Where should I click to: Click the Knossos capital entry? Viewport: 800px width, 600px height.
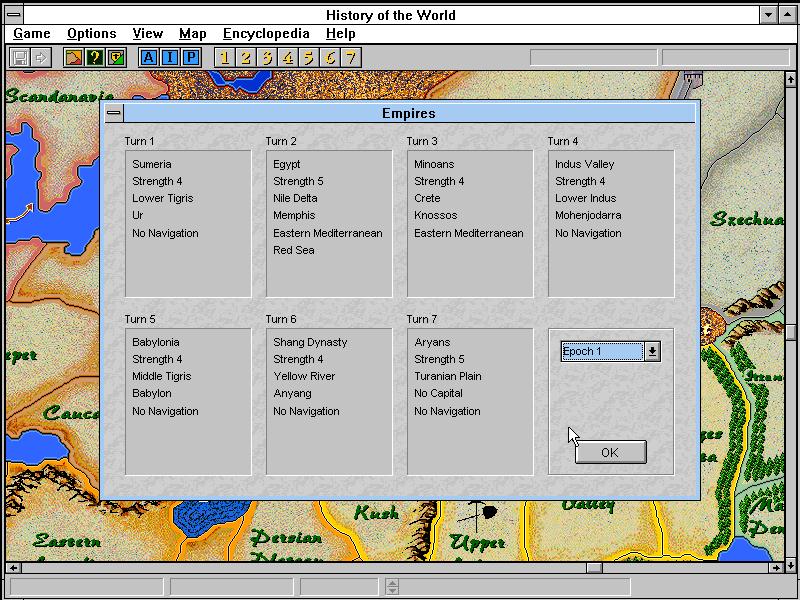[x=435, y=215]
